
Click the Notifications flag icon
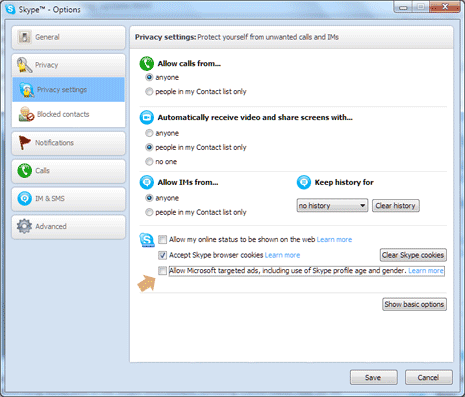(24, 142)
